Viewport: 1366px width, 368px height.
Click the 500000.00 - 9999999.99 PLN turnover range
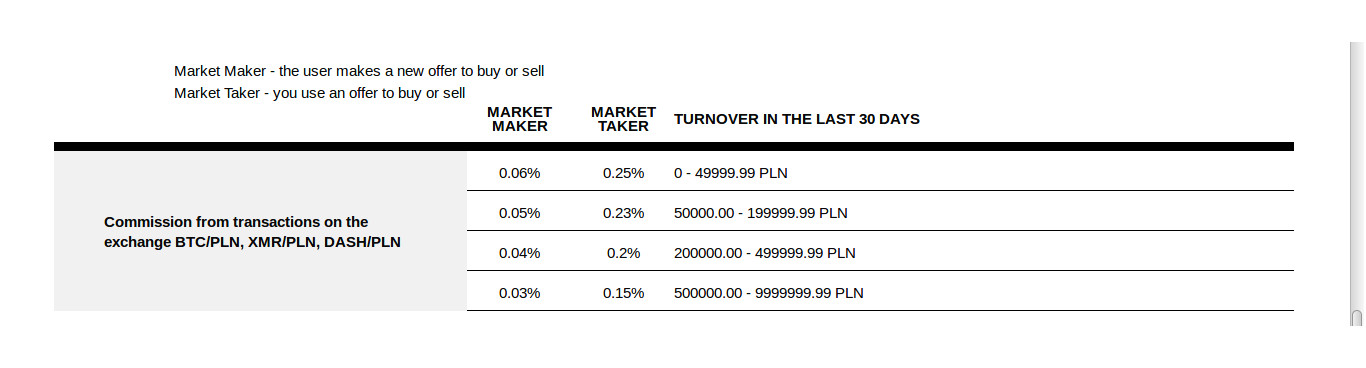(x=769, y=293)
